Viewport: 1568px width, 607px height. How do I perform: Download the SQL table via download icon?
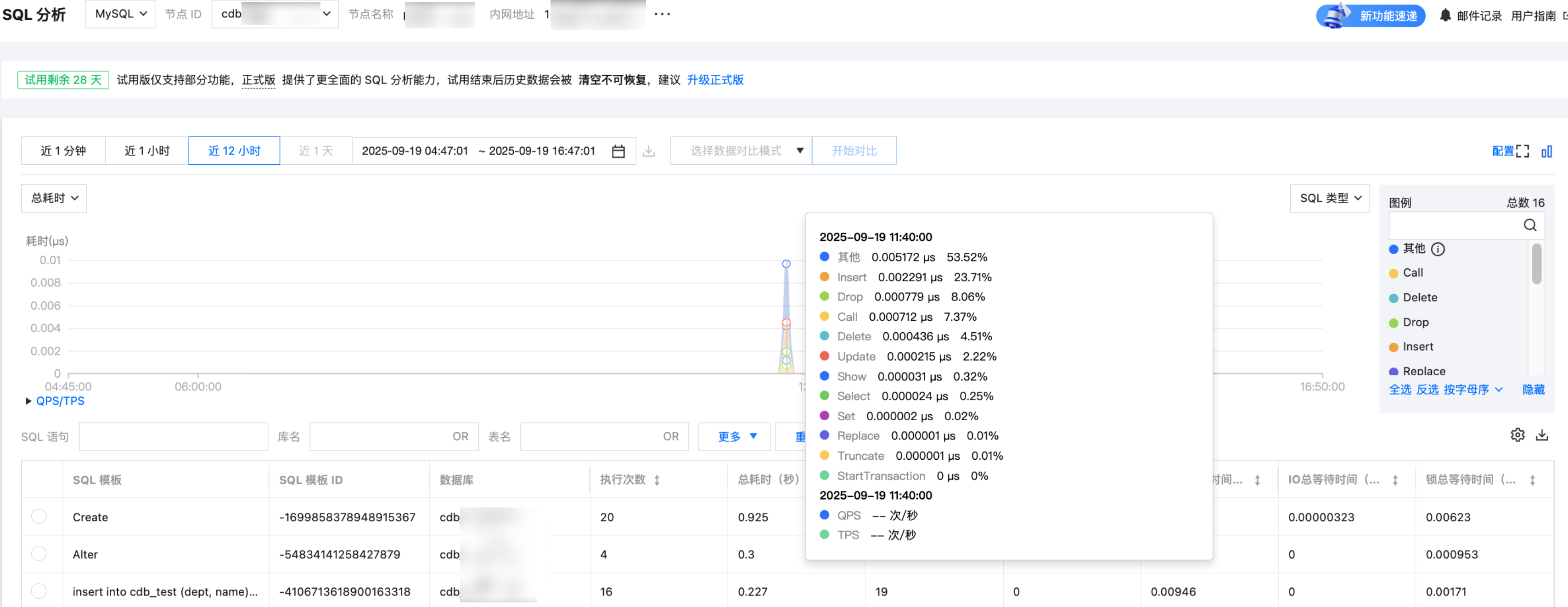1542,435
